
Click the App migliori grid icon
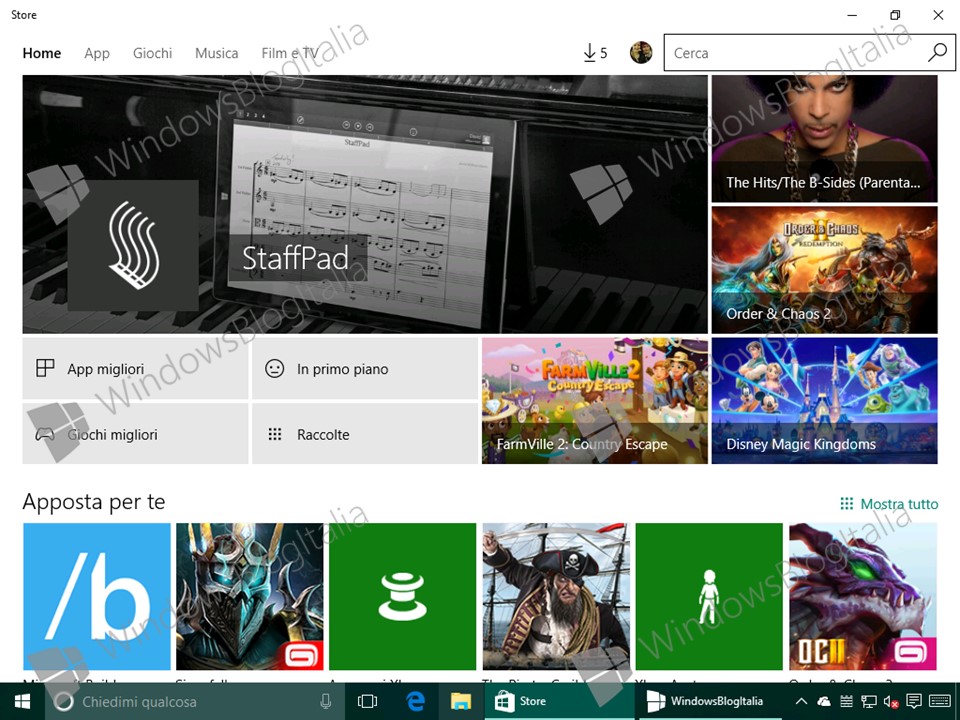pos(45,368)
